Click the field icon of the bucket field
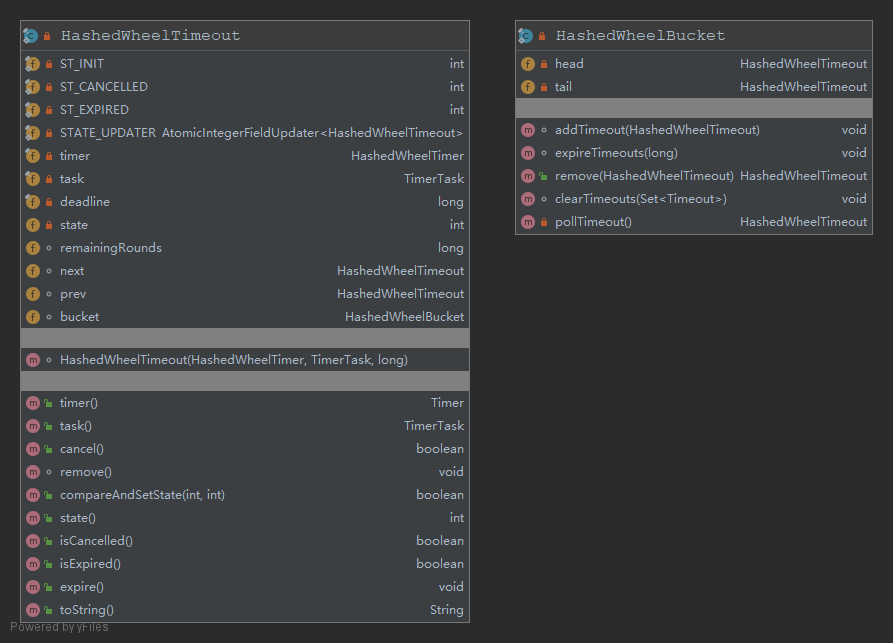 [32, 317]
